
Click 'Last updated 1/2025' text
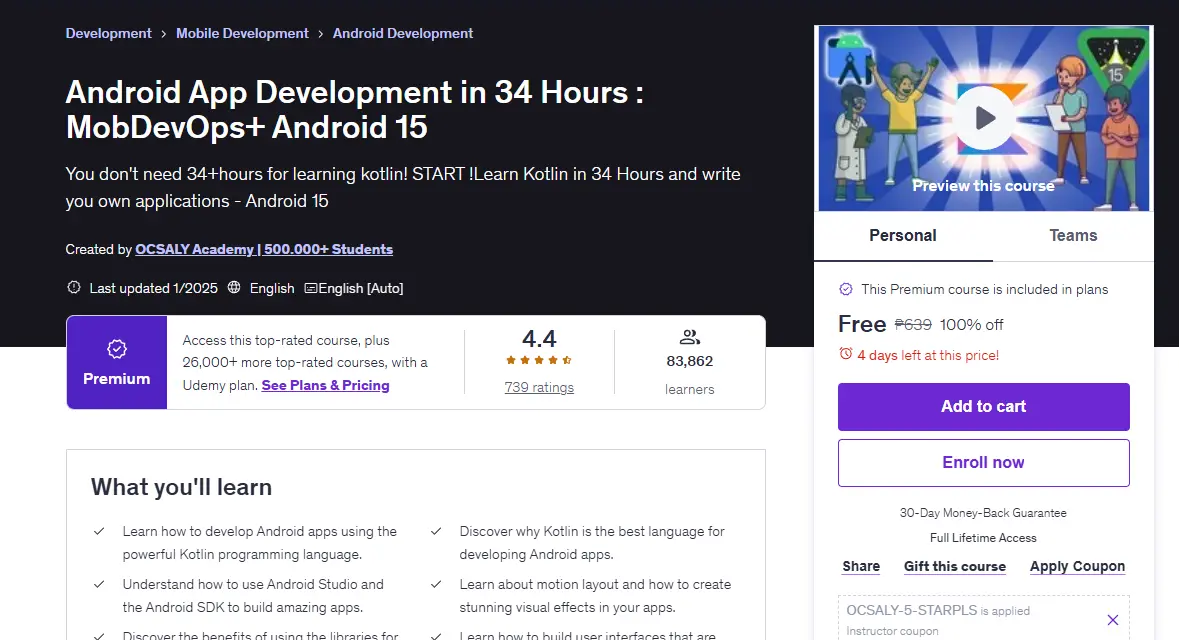(153, 288)
